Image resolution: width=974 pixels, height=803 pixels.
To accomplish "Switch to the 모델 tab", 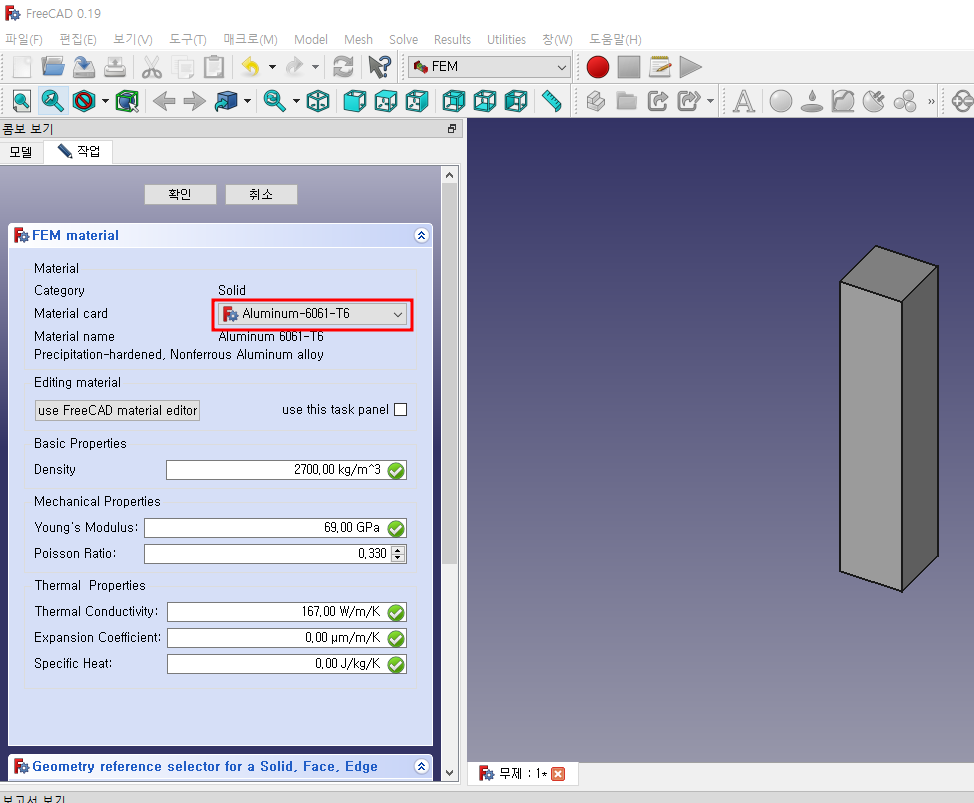I will 21,152.
